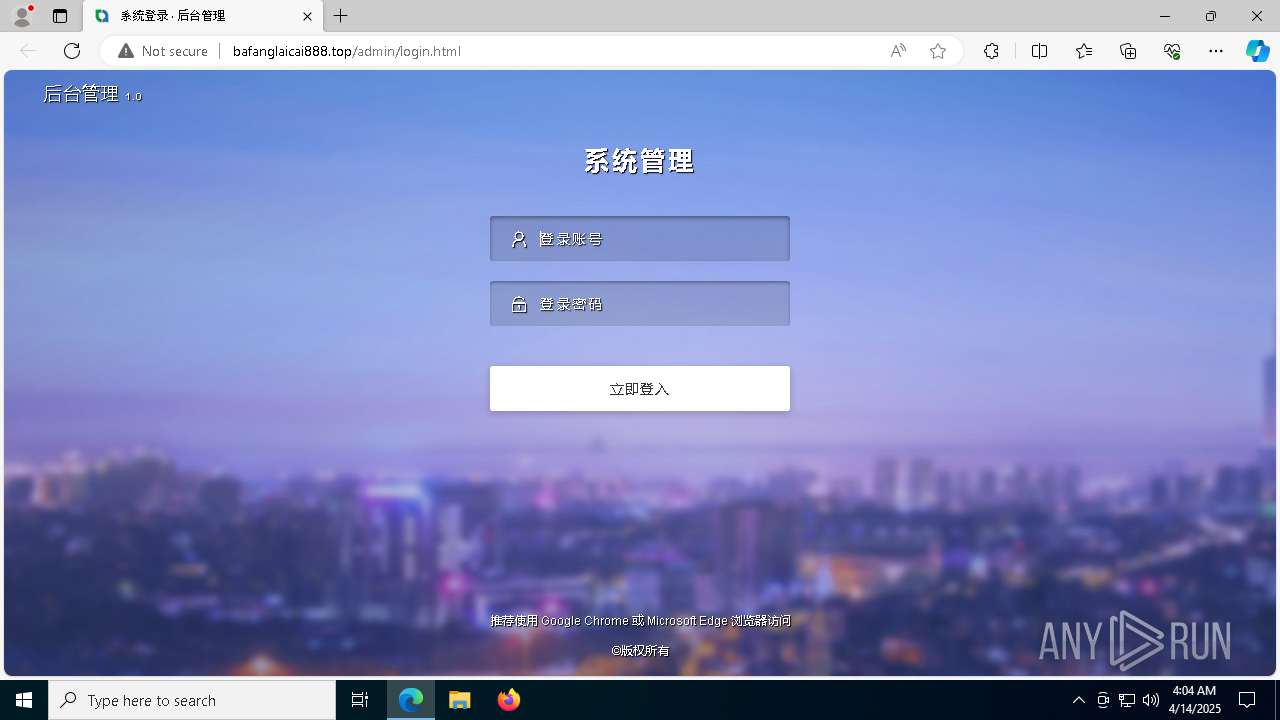Viewport: 1280px width, 720px height.
Task: Refresh the page
Action: coord(72,51)
